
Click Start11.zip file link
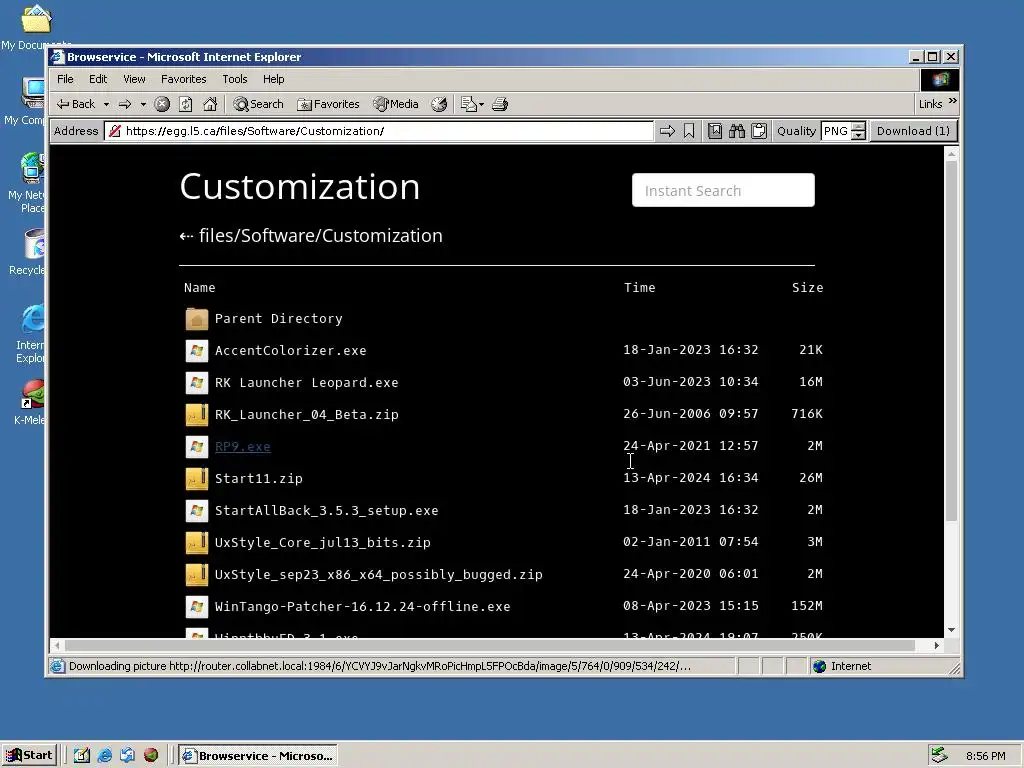(x=259, y=479)
